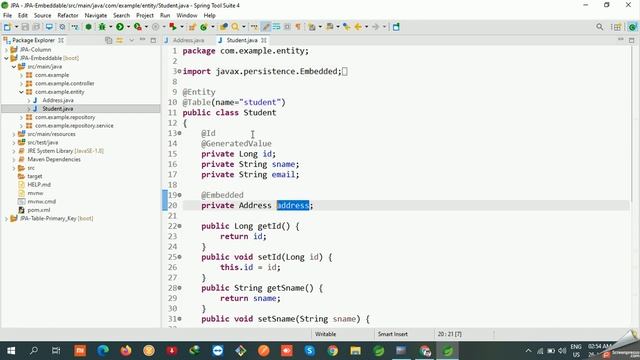Viewport: 640px width, 360px height.
Task: Open New file dropdown arrow
Action: [x=16, y=27]
